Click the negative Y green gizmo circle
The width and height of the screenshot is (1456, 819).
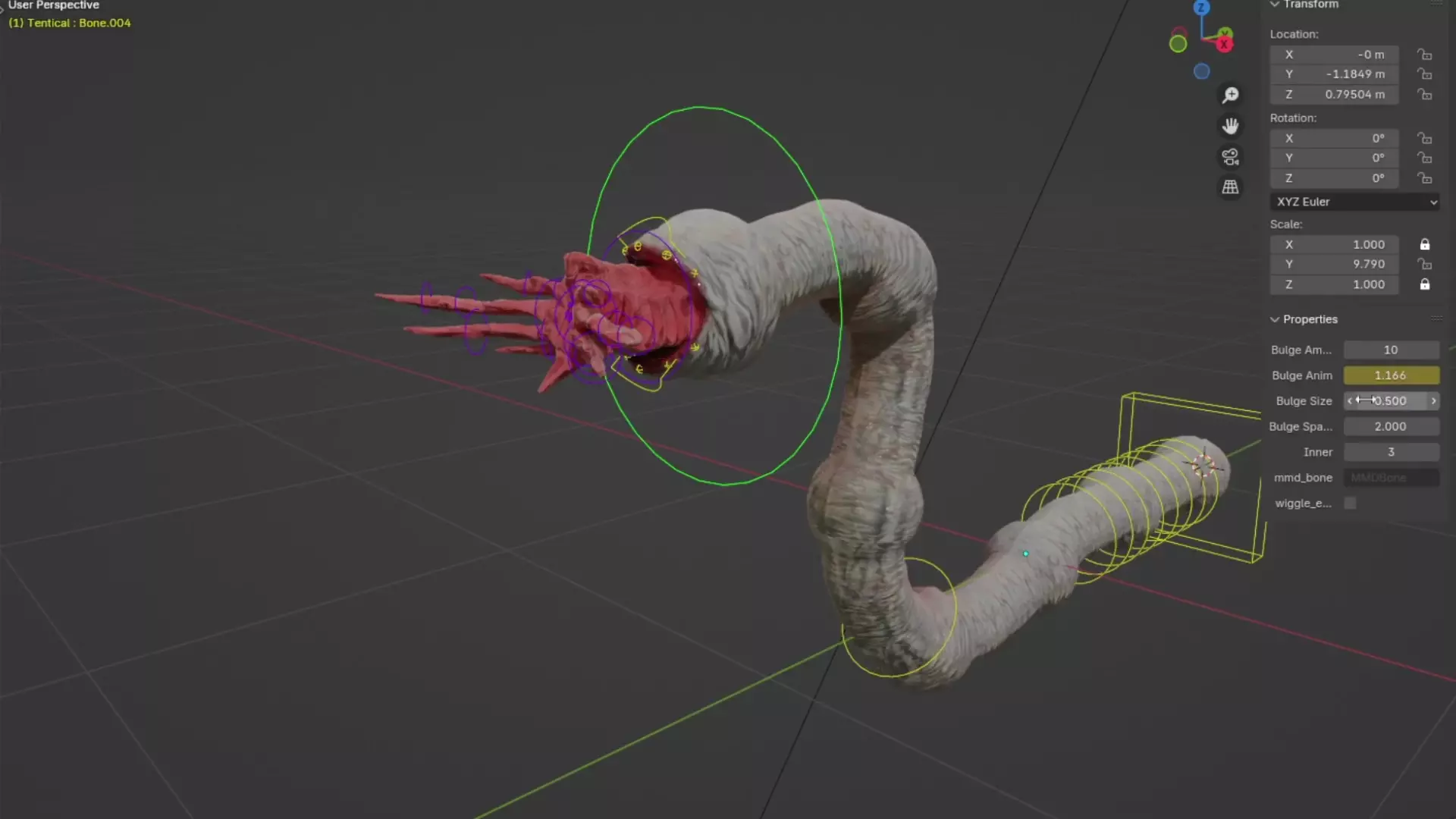pyautogui.click(x=1178, y=44)
